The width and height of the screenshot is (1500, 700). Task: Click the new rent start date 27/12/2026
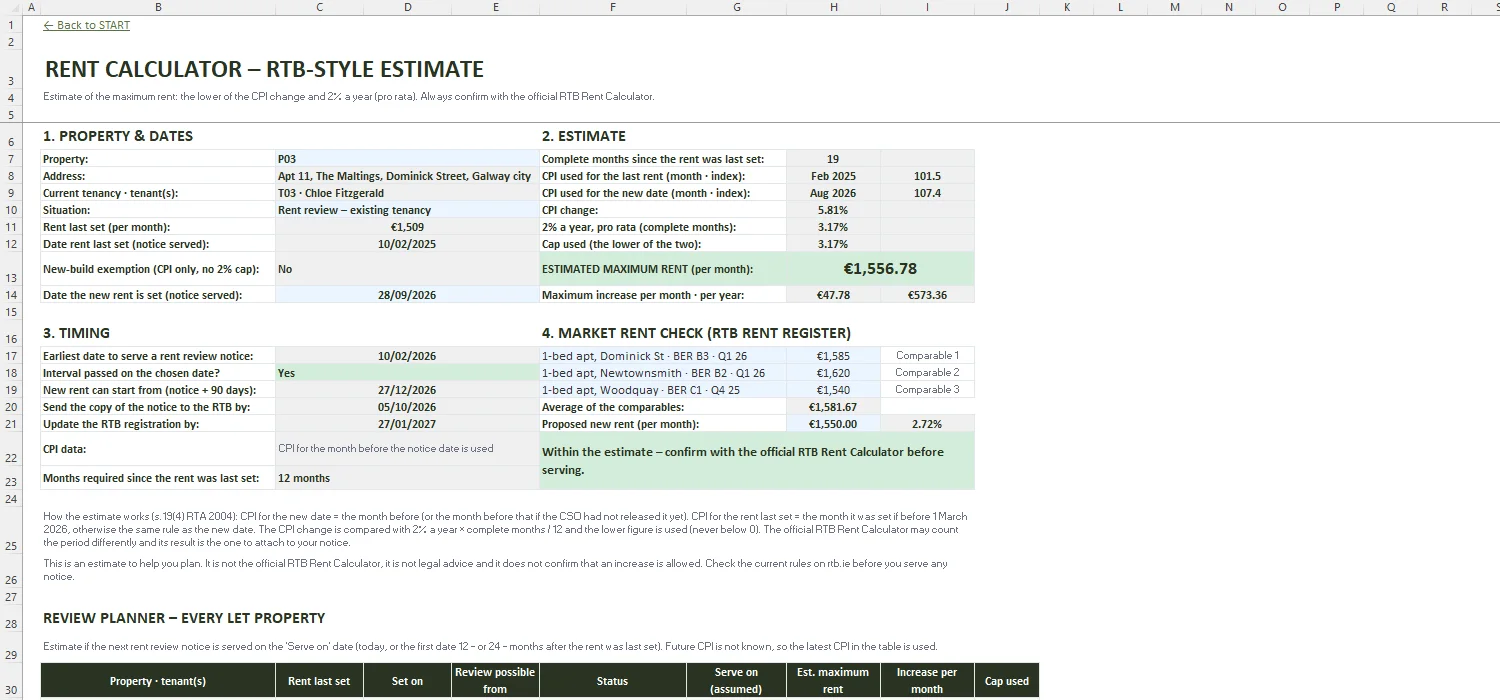pyautogui.click(x=407, y=390)
